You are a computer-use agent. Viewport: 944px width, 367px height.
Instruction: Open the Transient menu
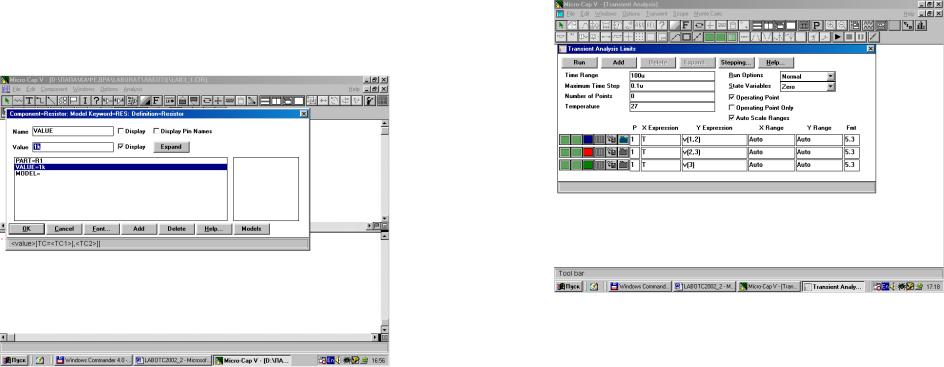point(657,14)
